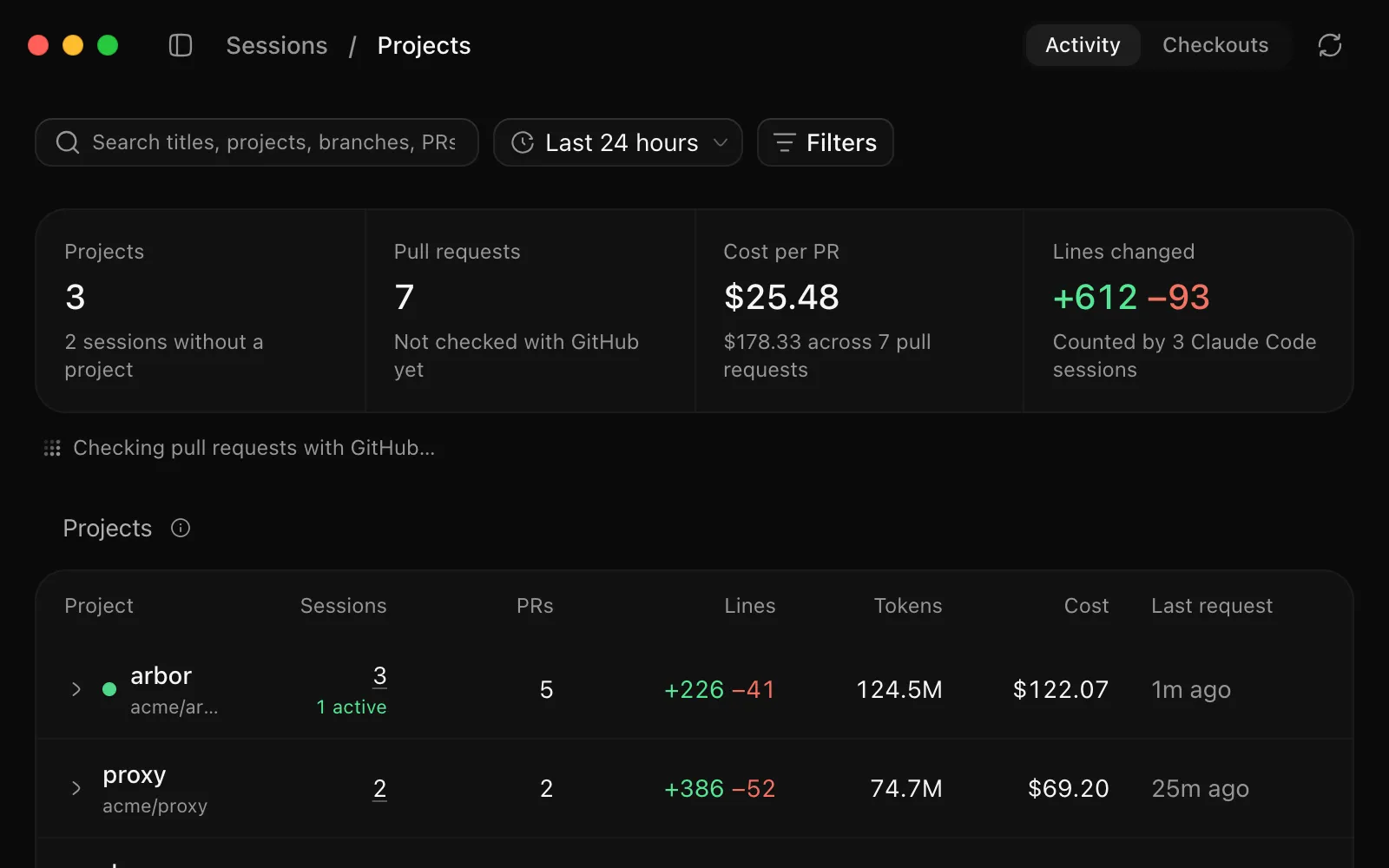Open the Projects info icon
The width and height of the screenshot is (1389, 868).
[181, 528]
